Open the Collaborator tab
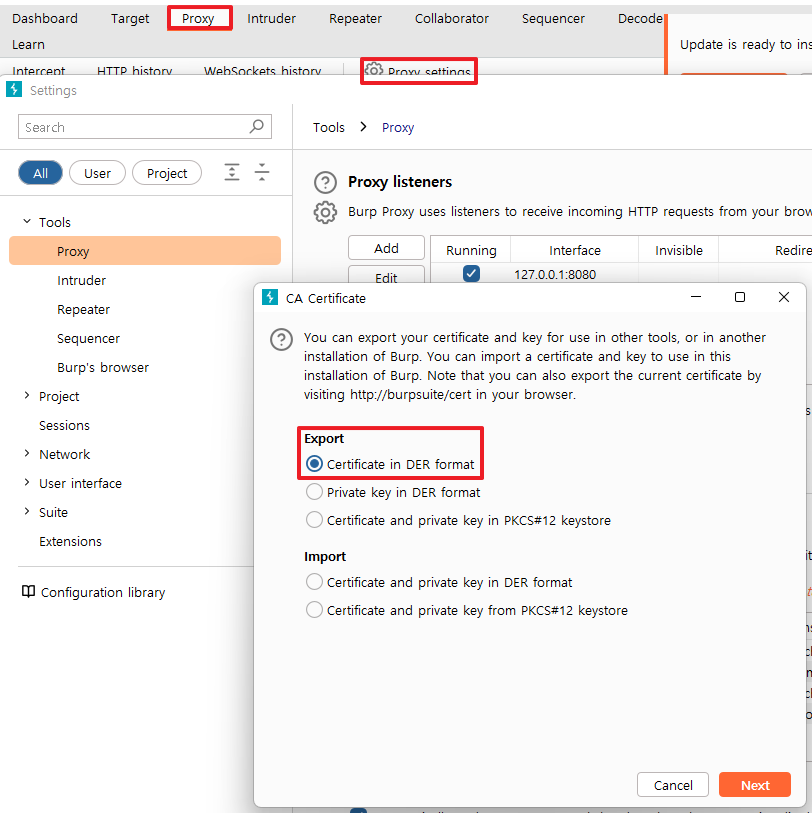The width and height of the screenshot is (812, 813). (452, 18)
